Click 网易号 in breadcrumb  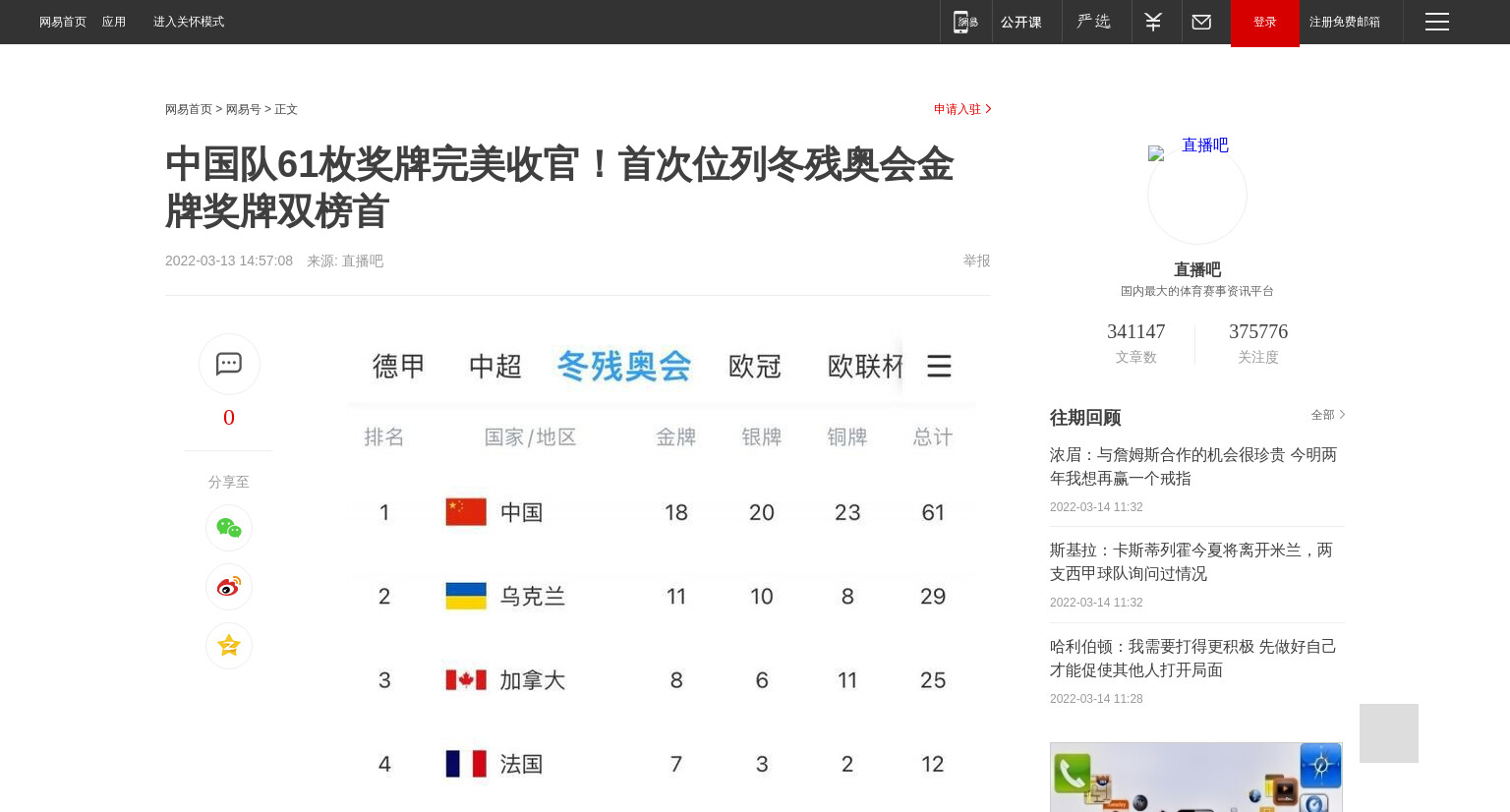pyautogui.click(x=244, y=109)
